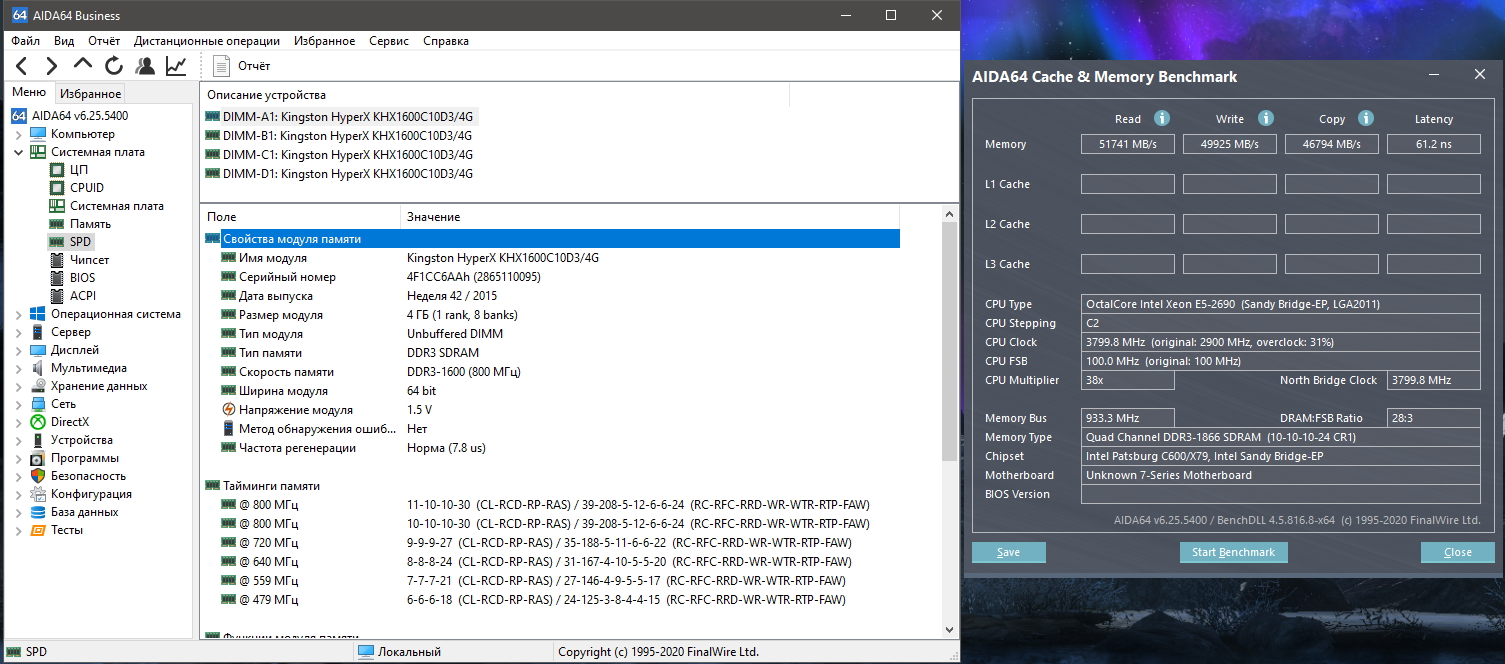
Task: Expand the Дисплей tree node
Action: (18, 350)
